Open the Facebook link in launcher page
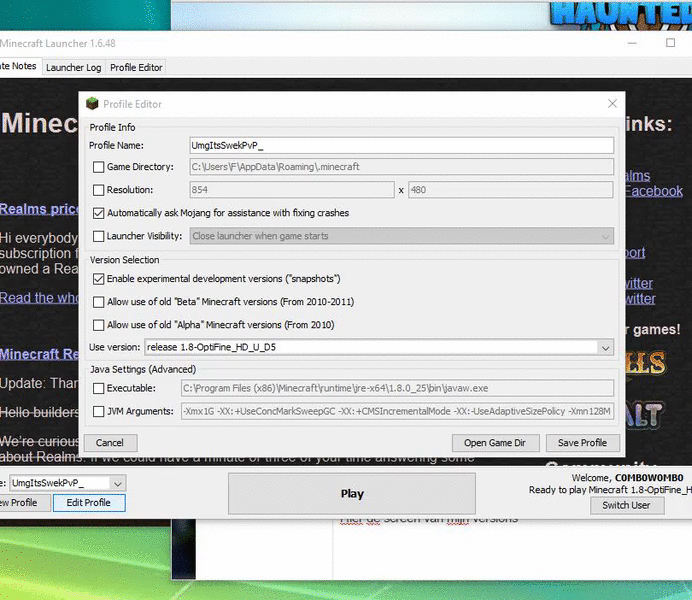692x600 pixels. coord(654,191)
